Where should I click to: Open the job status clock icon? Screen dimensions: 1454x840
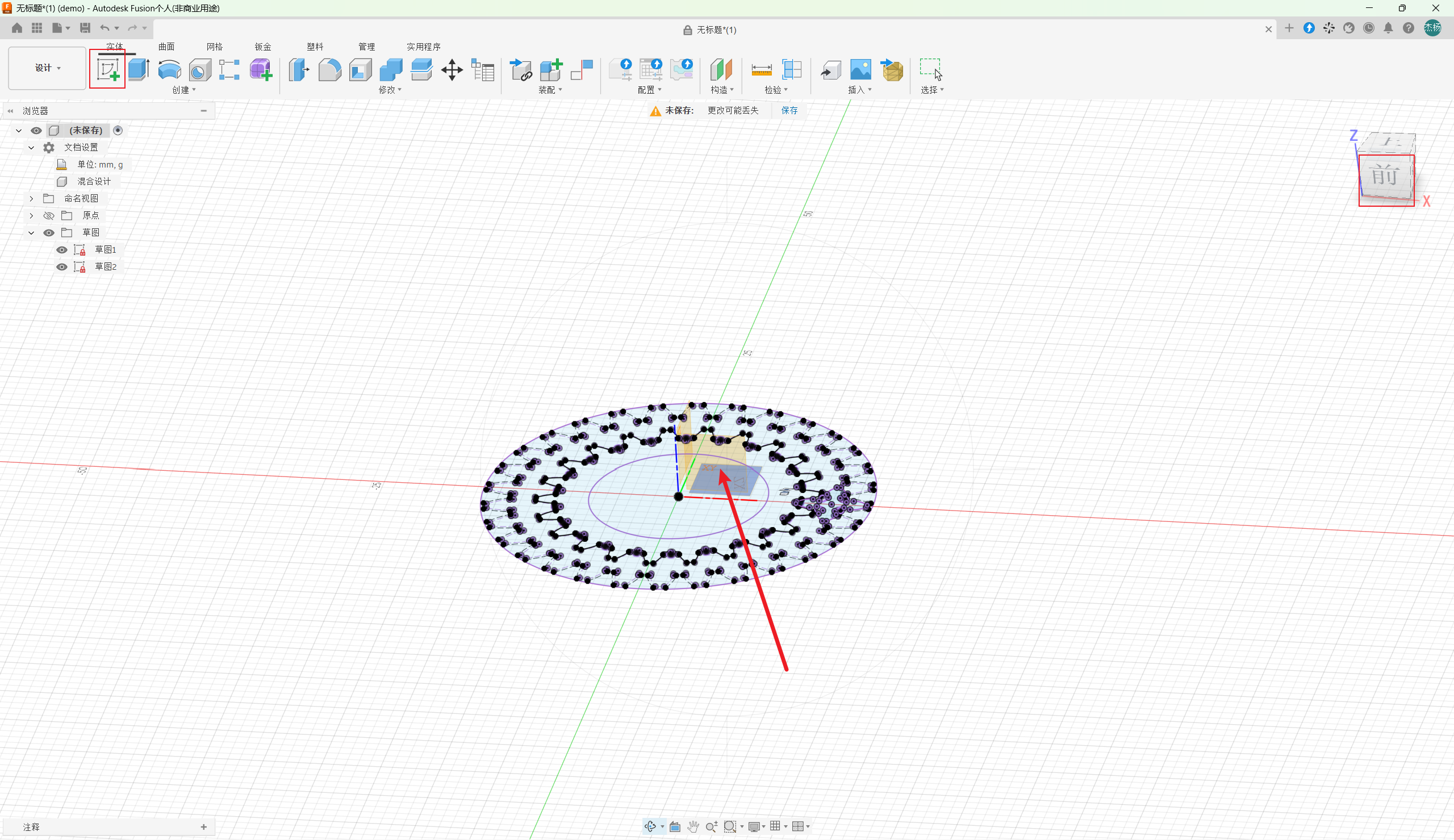click(1369, 28)
